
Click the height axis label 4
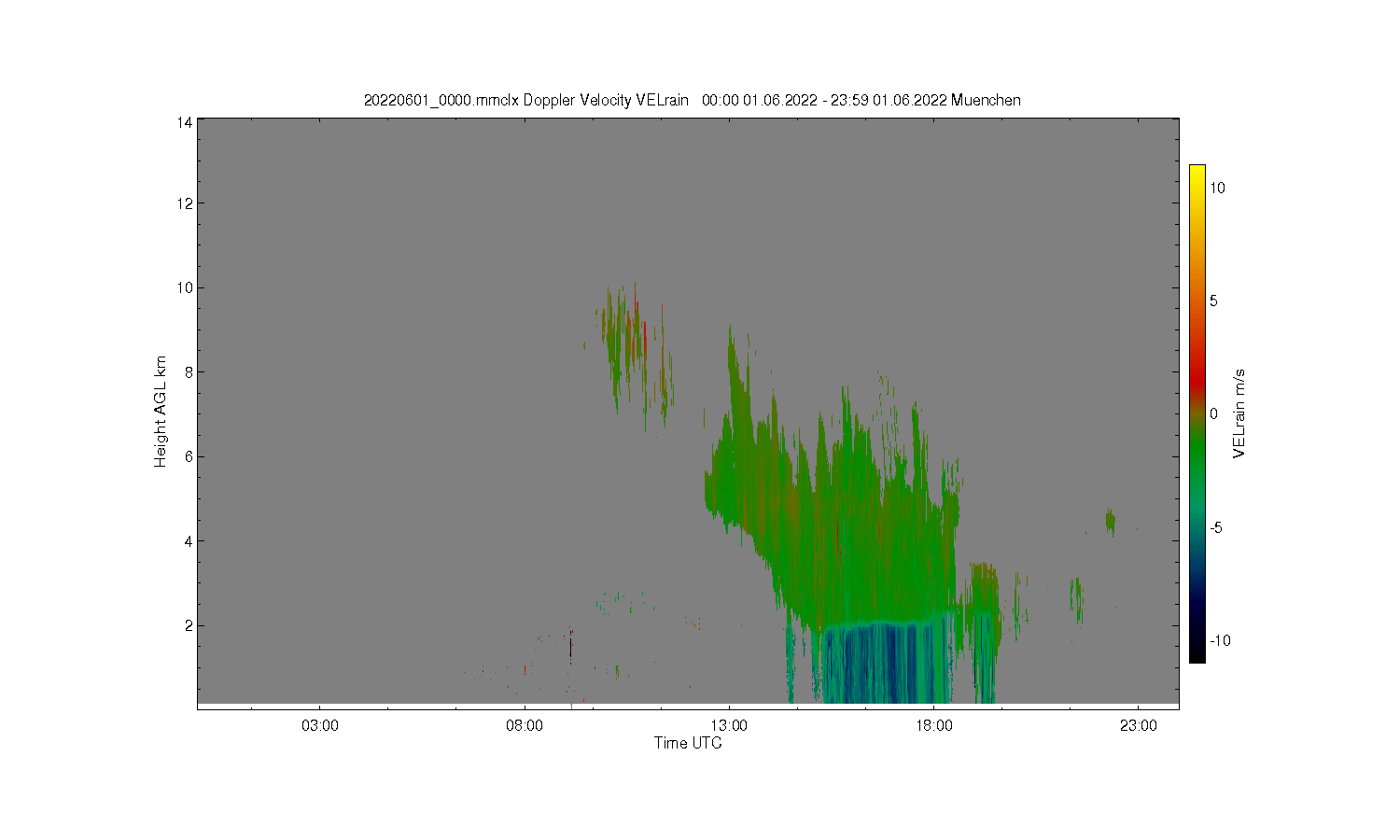point(189,540)
